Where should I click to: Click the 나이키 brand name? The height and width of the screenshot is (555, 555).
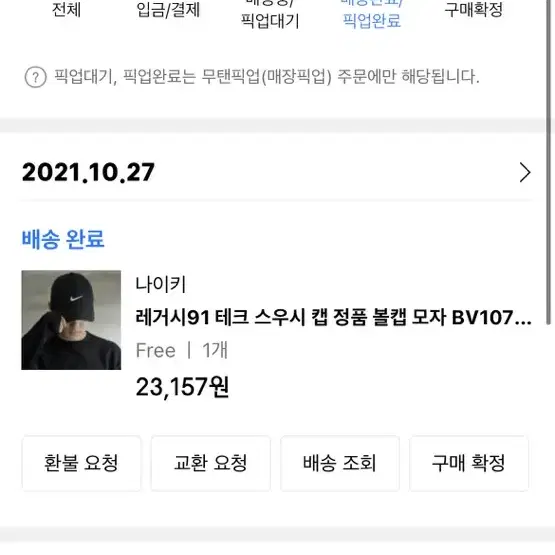click(161, 285)
